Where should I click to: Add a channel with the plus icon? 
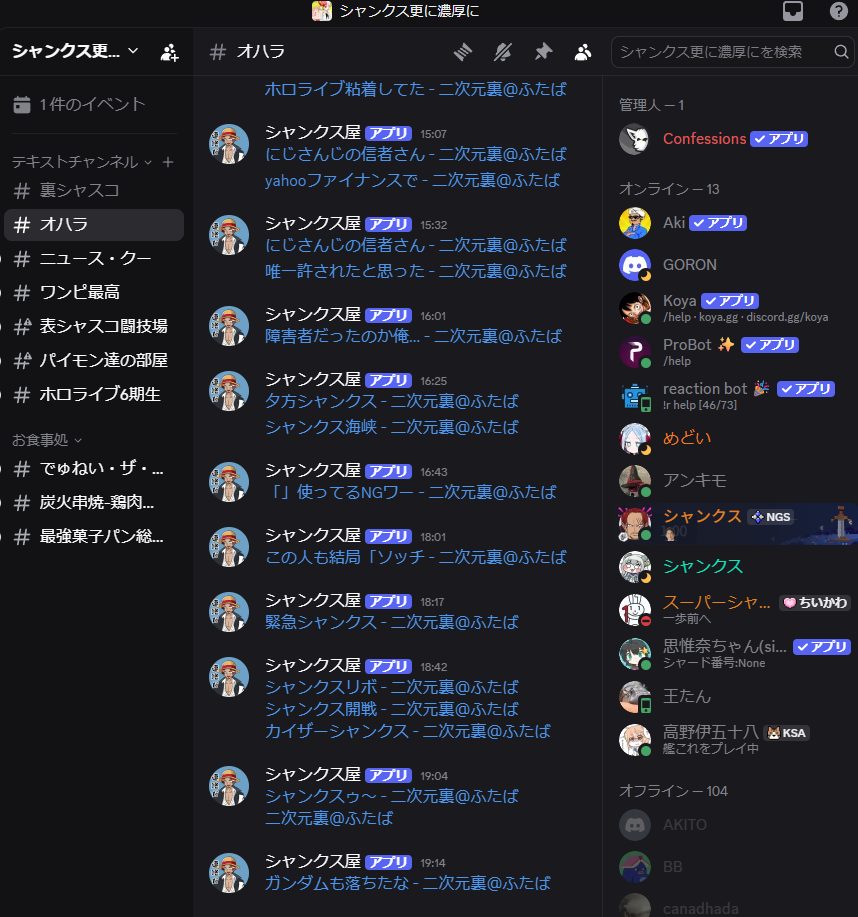pos(168,162)
